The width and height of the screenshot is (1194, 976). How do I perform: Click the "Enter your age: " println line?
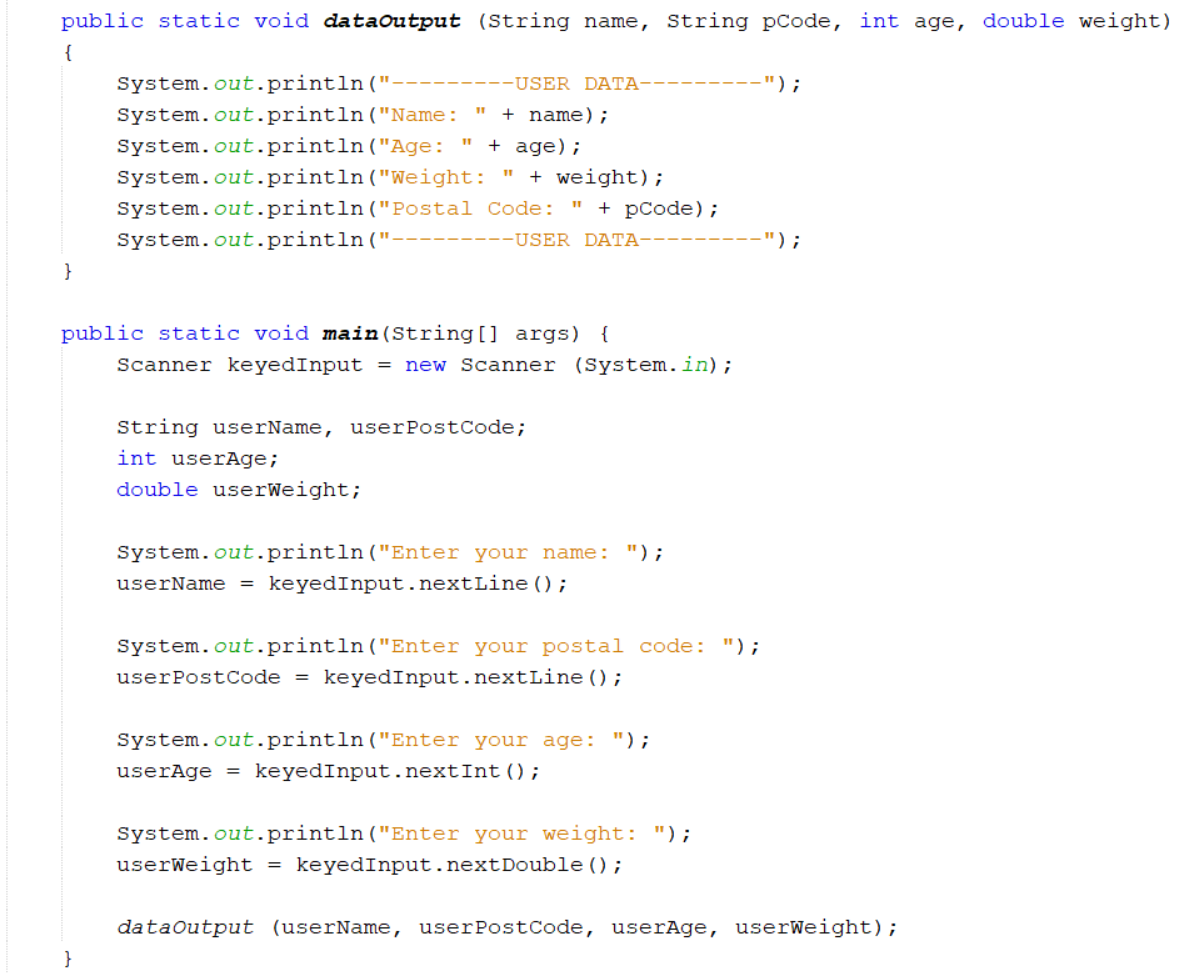pyautogui.click(x=383, y=739)
